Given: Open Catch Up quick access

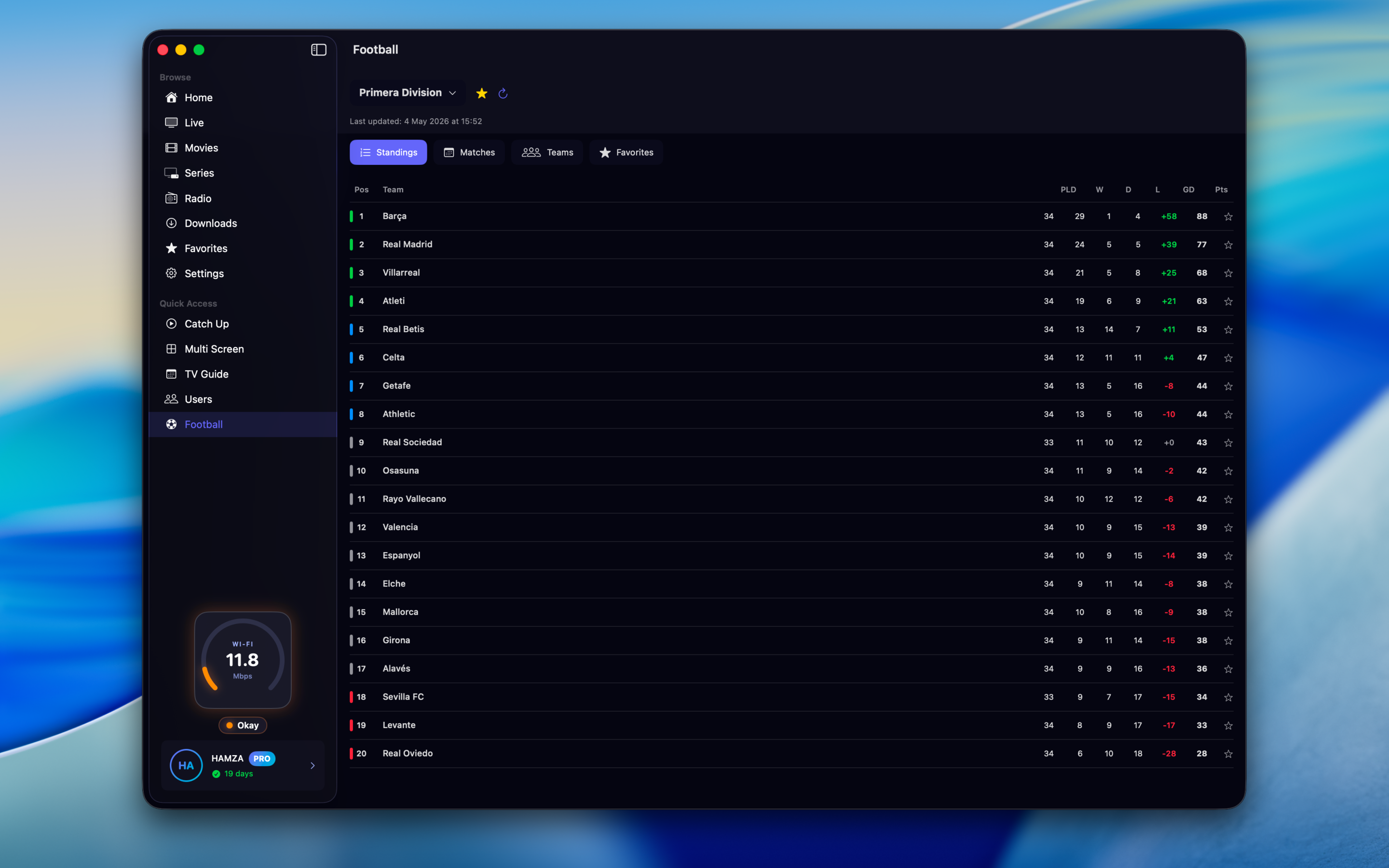Looking at the screenshot, I should 243,324.
